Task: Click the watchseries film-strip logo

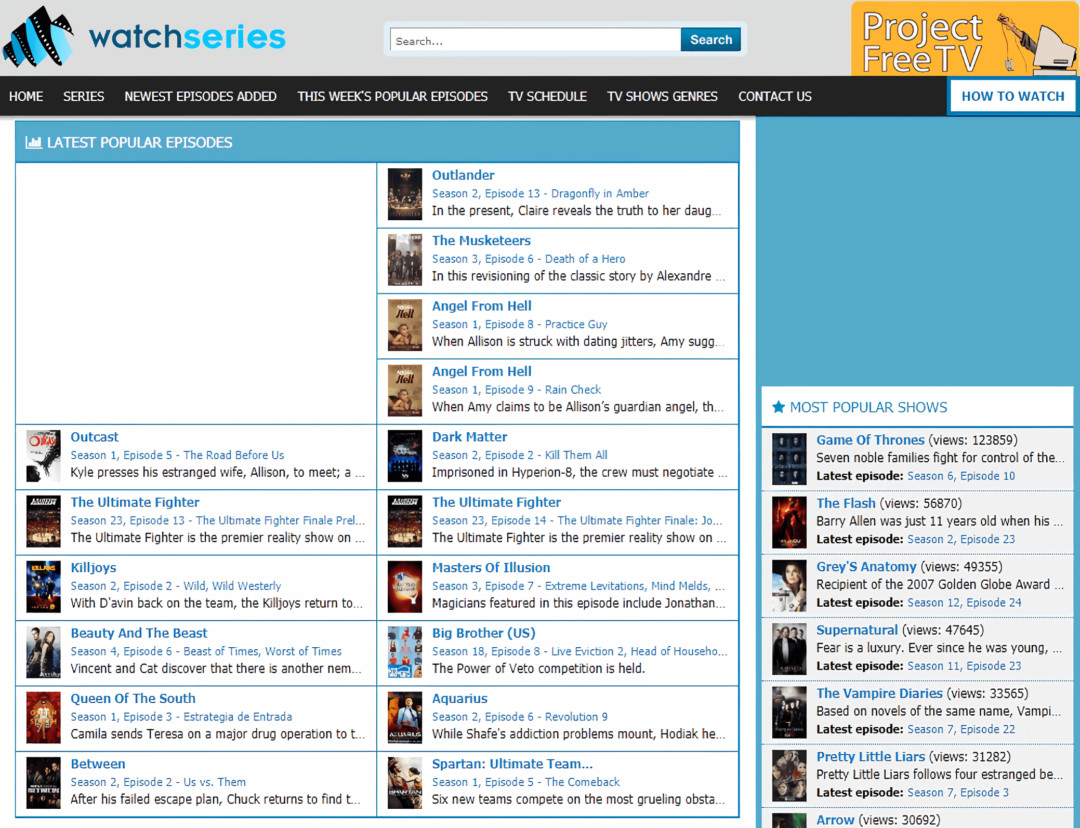Action: tap(38, 37)
